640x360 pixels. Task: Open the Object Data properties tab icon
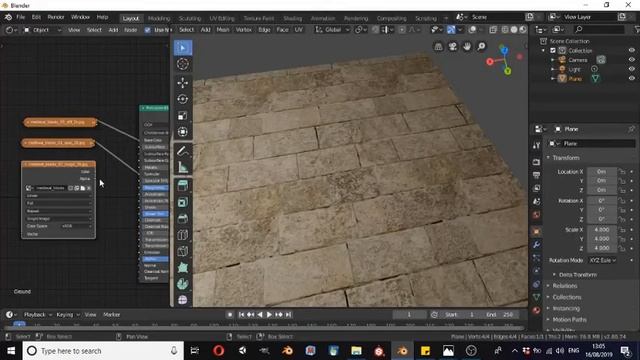tap(536, 297)
